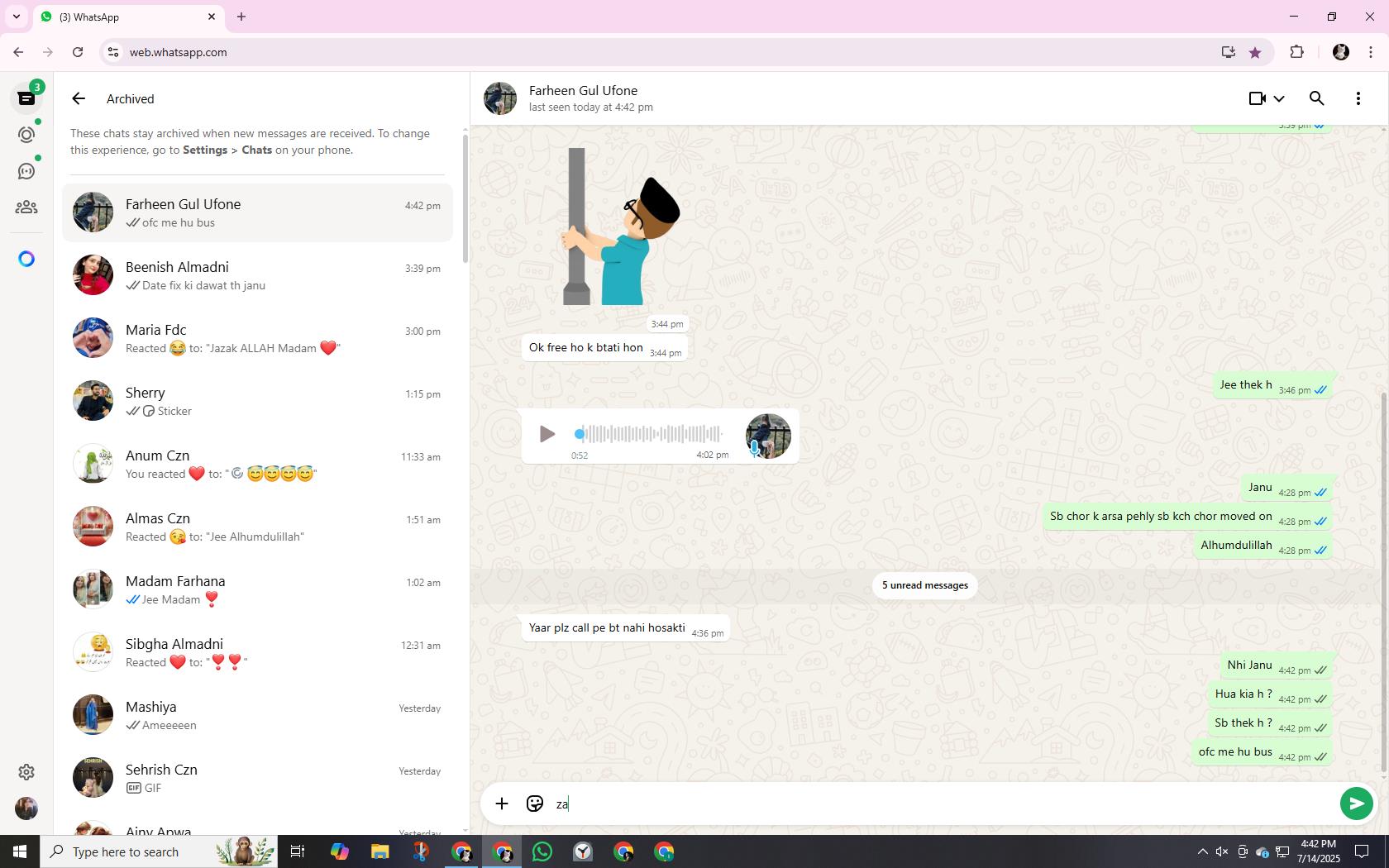Open the Almas Czn chat

tap(258, 527)
